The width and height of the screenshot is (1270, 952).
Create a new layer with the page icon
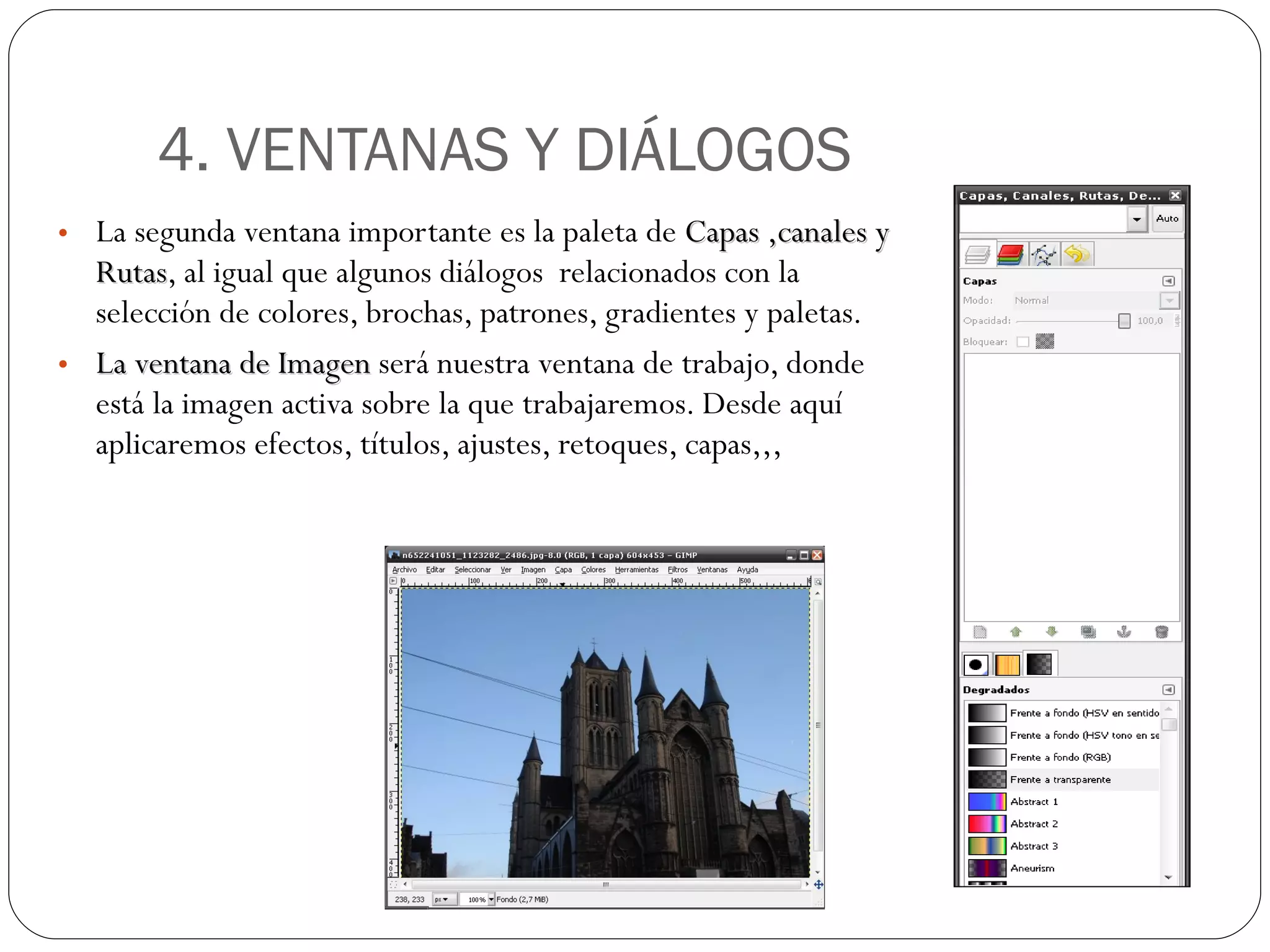(x=980, y=632)
